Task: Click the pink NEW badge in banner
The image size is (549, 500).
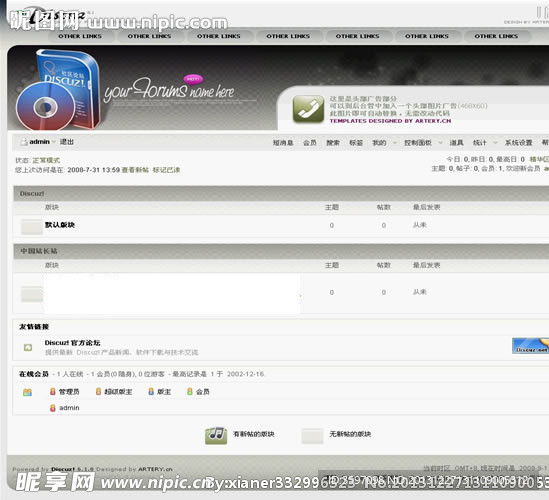Action: [193, 79]
